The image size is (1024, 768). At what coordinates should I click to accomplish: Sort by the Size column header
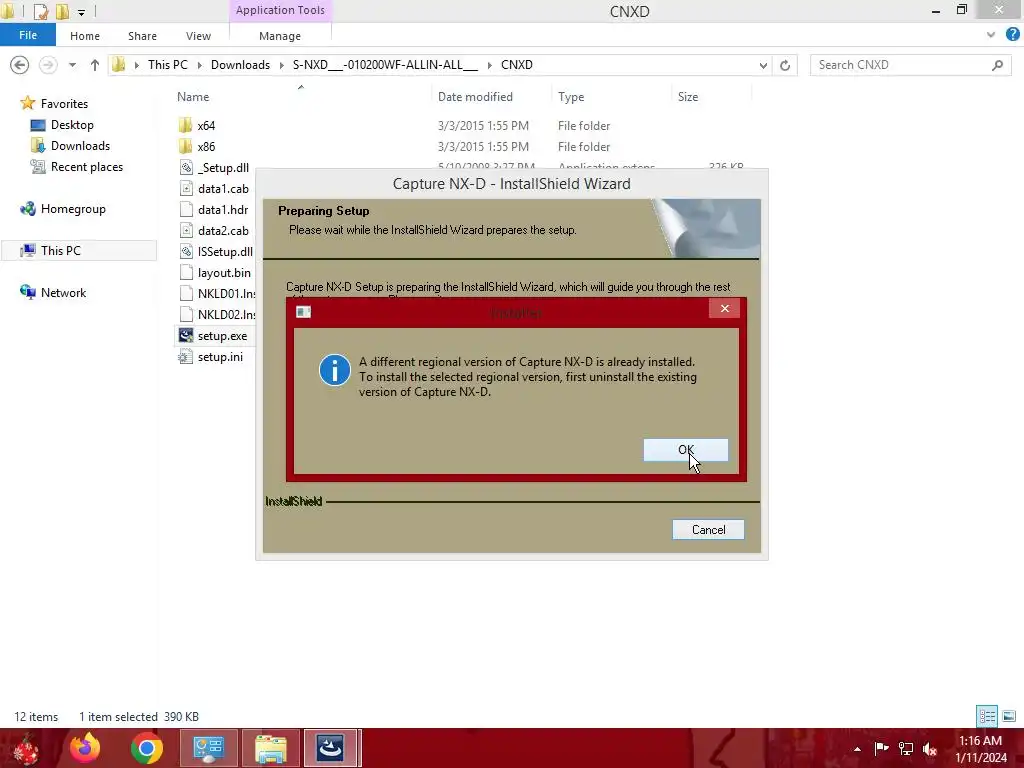pyautogui.click(x=688, y=97)
